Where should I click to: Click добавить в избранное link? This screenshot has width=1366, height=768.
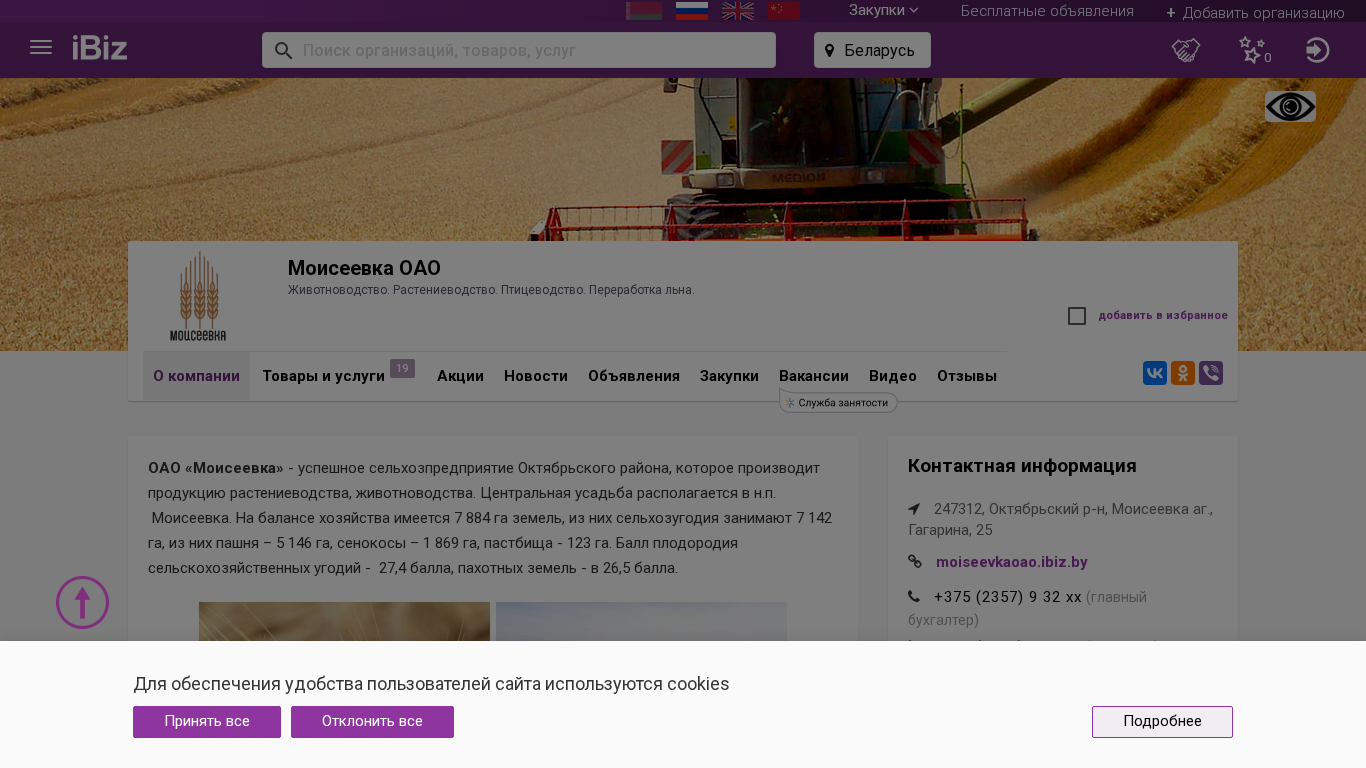[x=1163, y=316]
